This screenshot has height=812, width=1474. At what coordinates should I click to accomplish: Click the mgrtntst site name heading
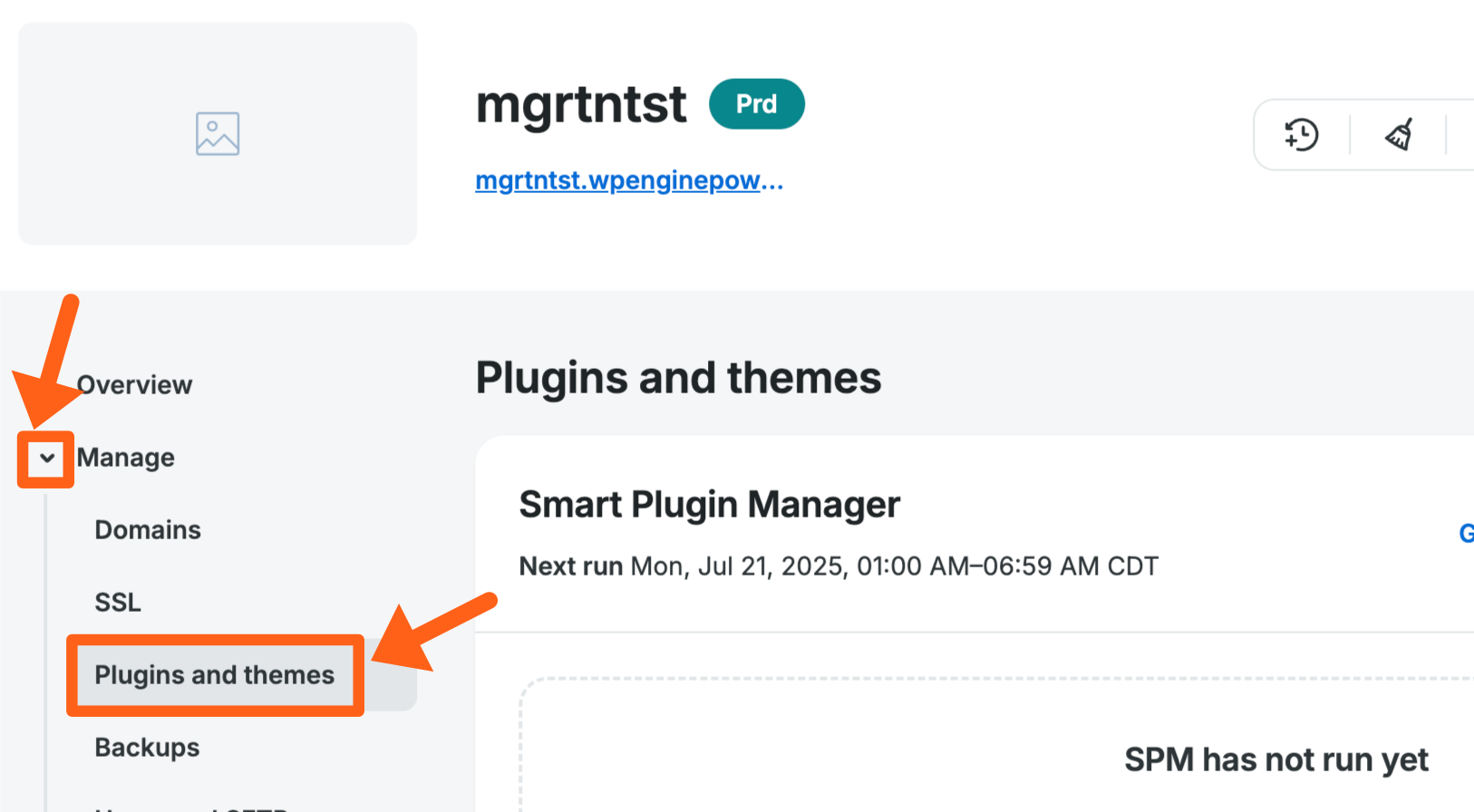(581, 104)
